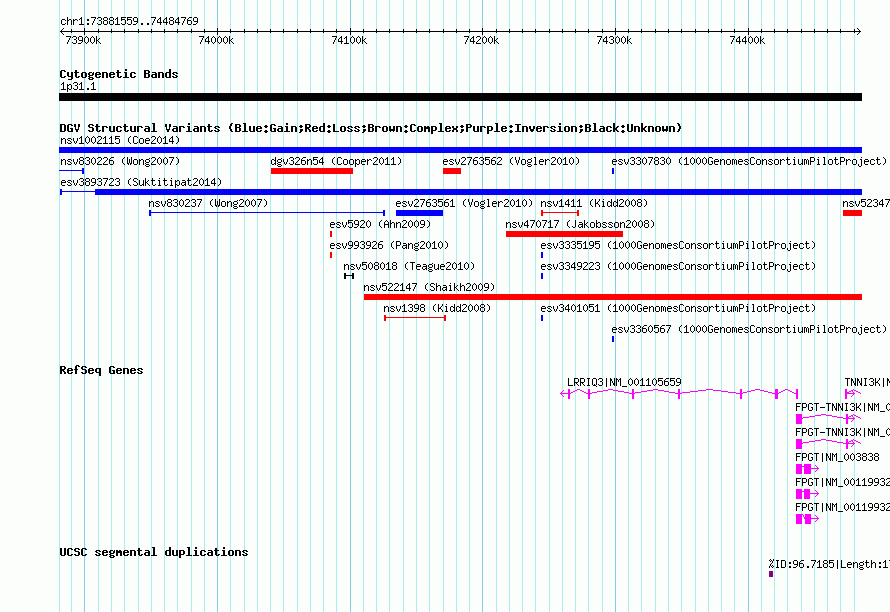Click the red dgv326n54 (Cooper2011) loss bar
Image resolution: width=890 pixels, height=612 pixels.
tap(312, 171)
